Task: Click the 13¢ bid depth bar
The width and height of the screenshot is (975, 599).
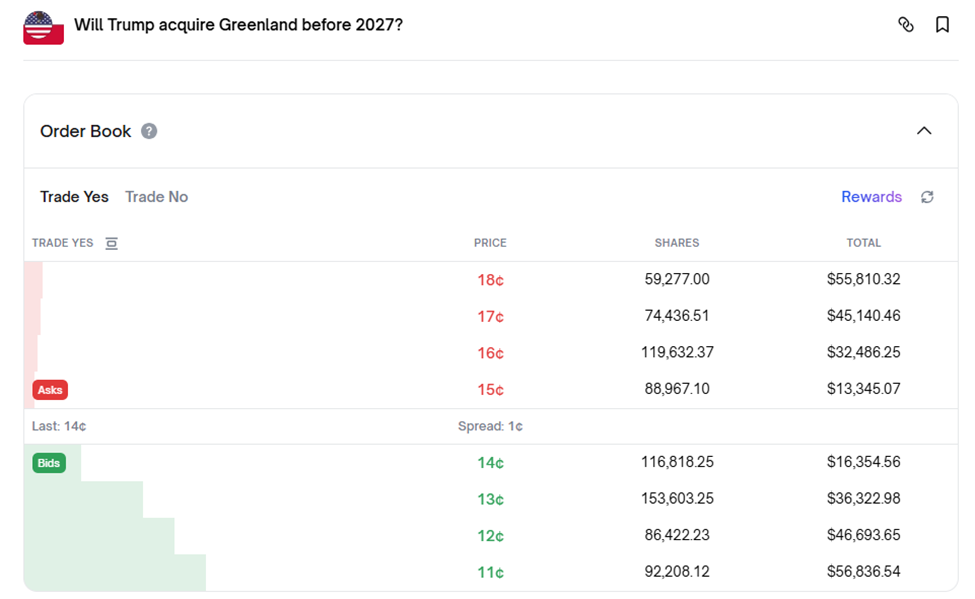Action: [84, 499]
